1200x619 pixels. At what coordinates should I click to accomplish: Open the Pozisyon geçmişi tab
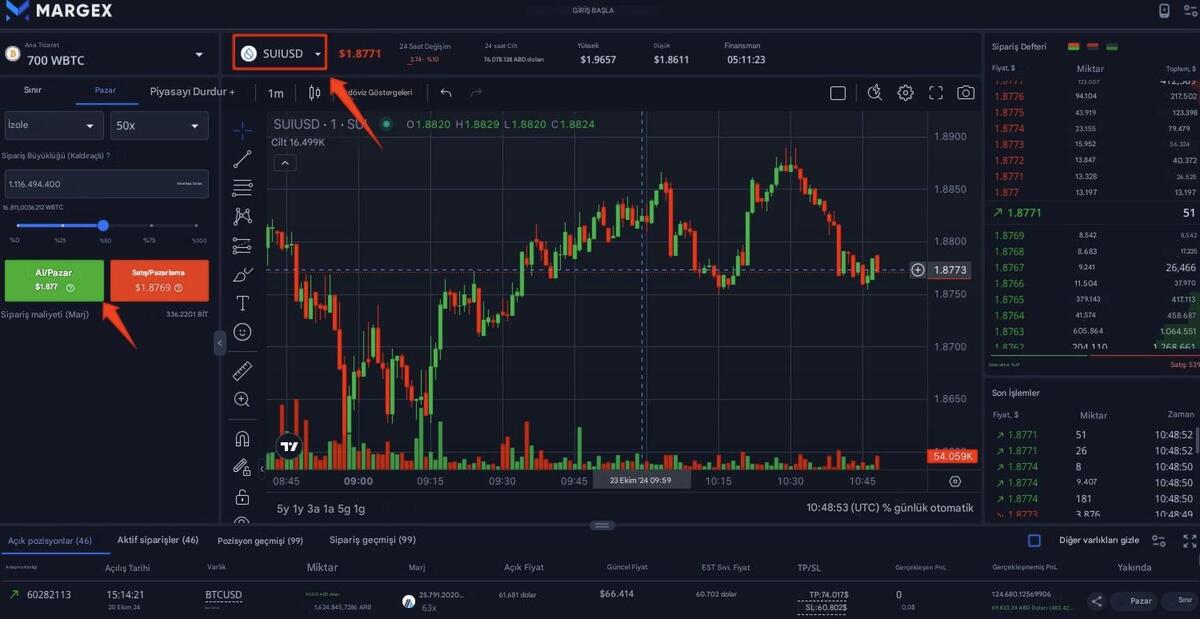pos(260,540)
